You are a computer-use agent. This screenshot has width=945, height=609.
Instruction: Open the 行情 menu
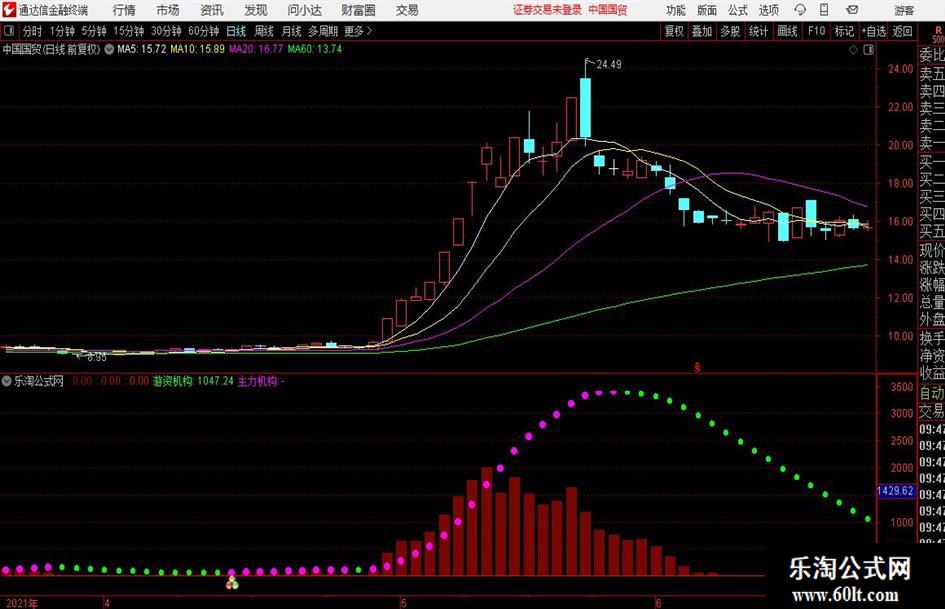coord(124,10)
